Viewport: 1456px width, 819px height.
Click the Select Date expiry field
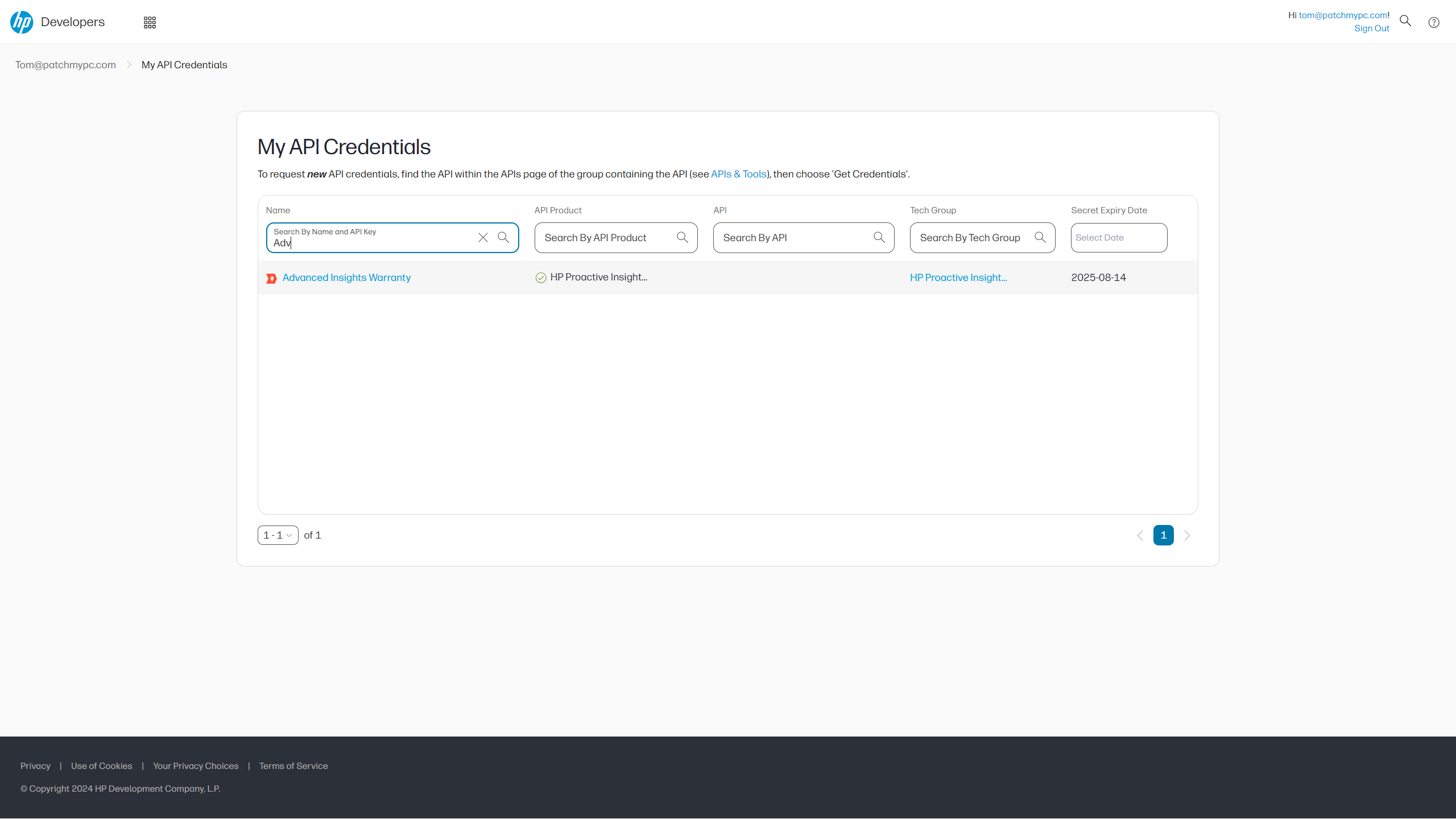coord(1118,238)
